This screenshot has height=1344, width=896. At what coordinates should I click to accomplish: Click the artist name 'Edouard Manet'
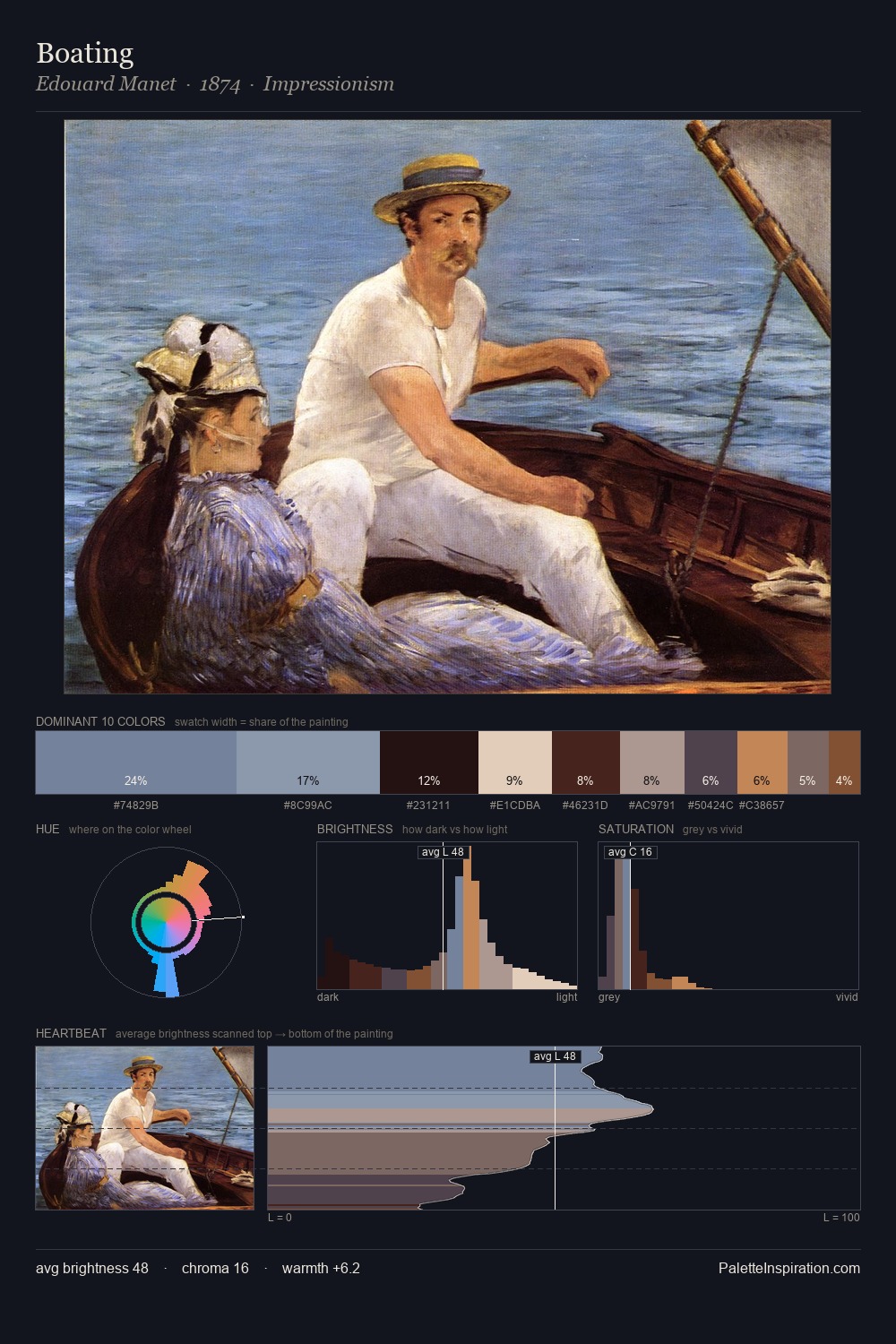(x=106, y=84)
